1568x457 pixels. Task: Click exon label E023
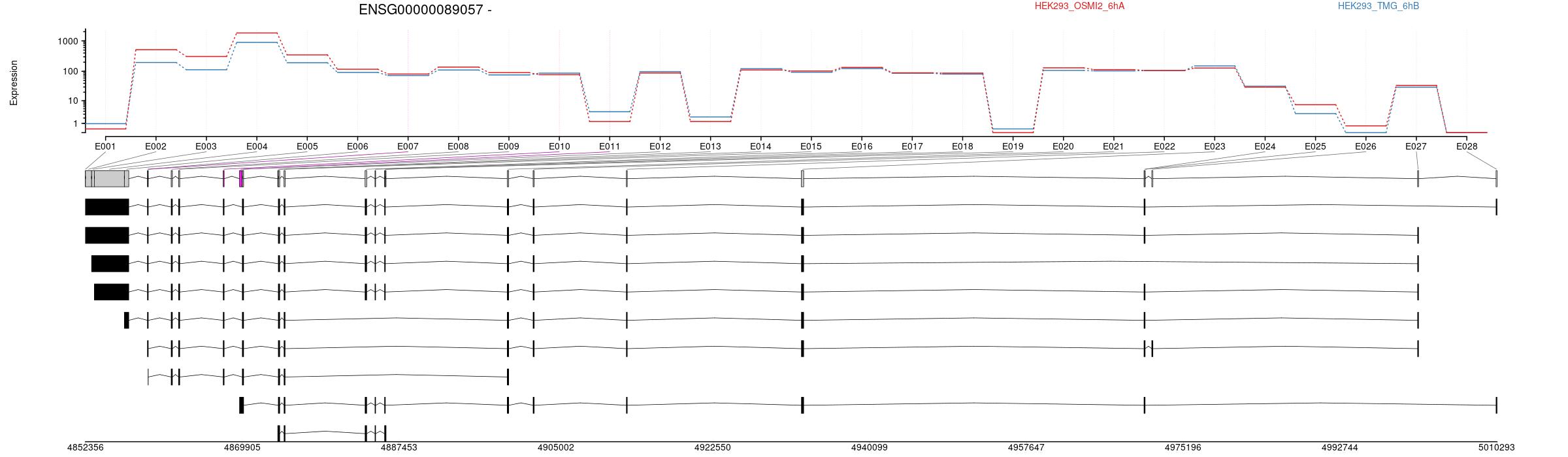click(1215, 147)
